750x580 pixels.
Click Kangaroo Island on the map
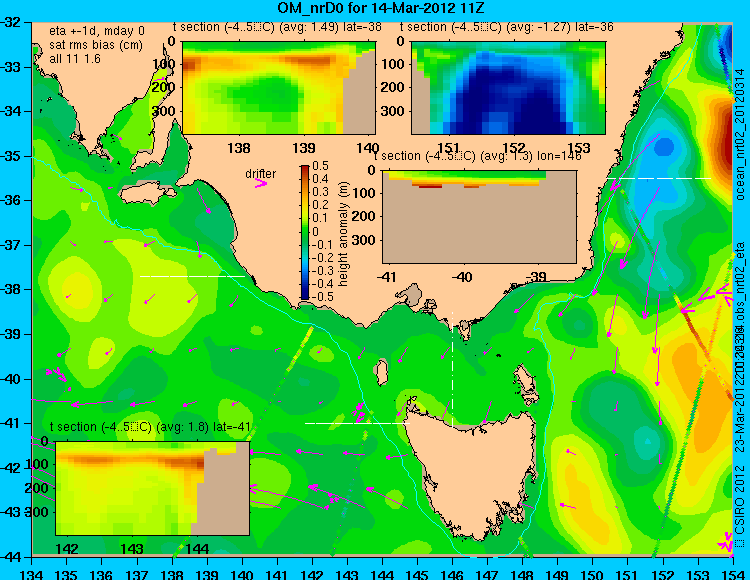(147, 193)
